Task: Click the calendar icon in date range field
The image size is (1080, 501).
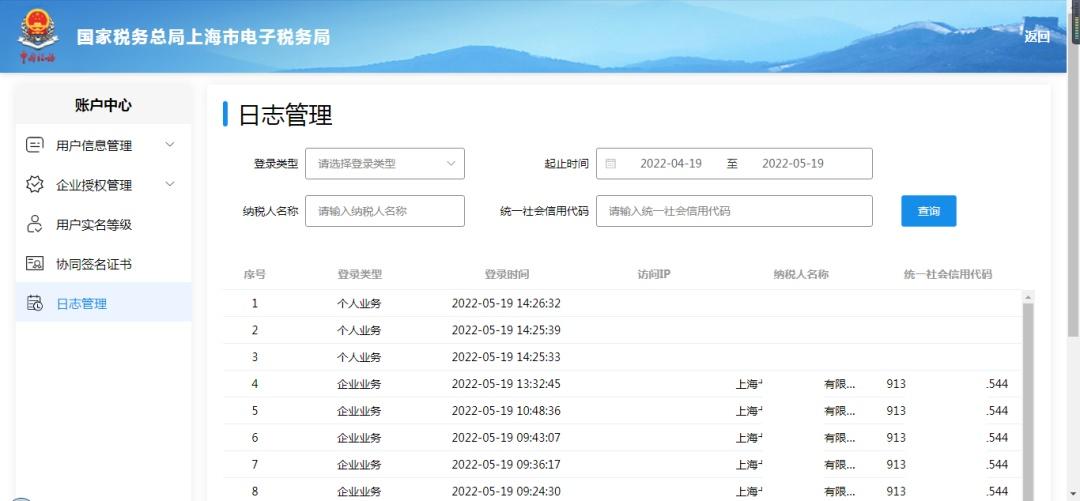Action: point(610,163)
